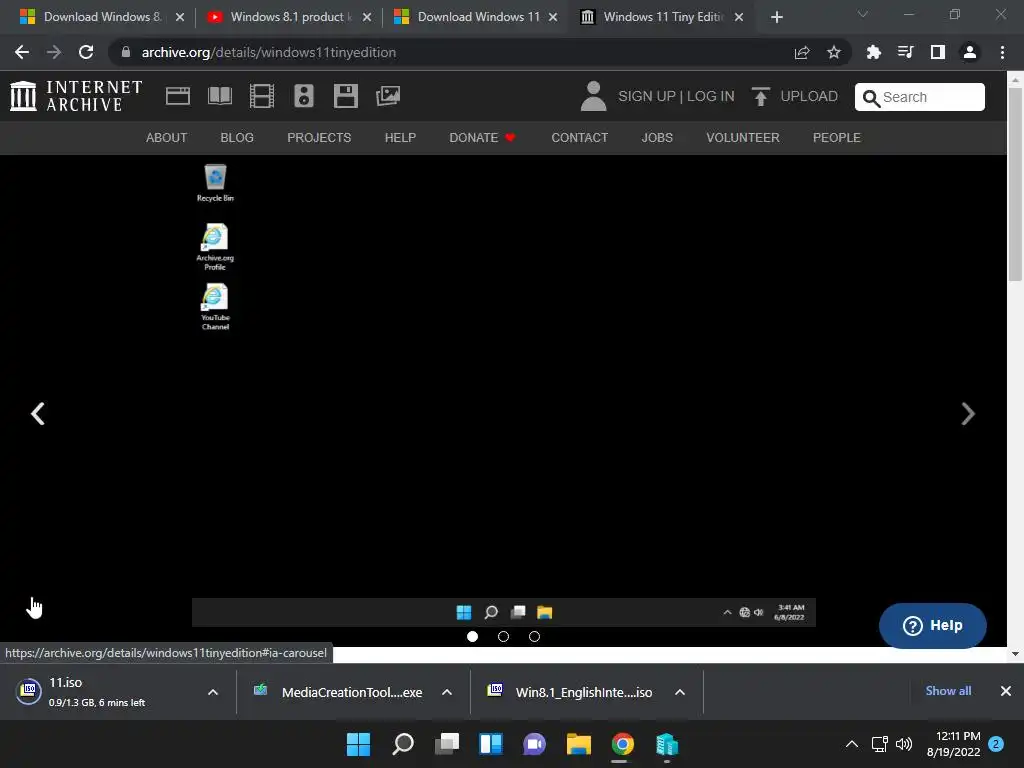Open Widgets on the taskbar
Screen dimensions: 1024x768
[490, 744]
